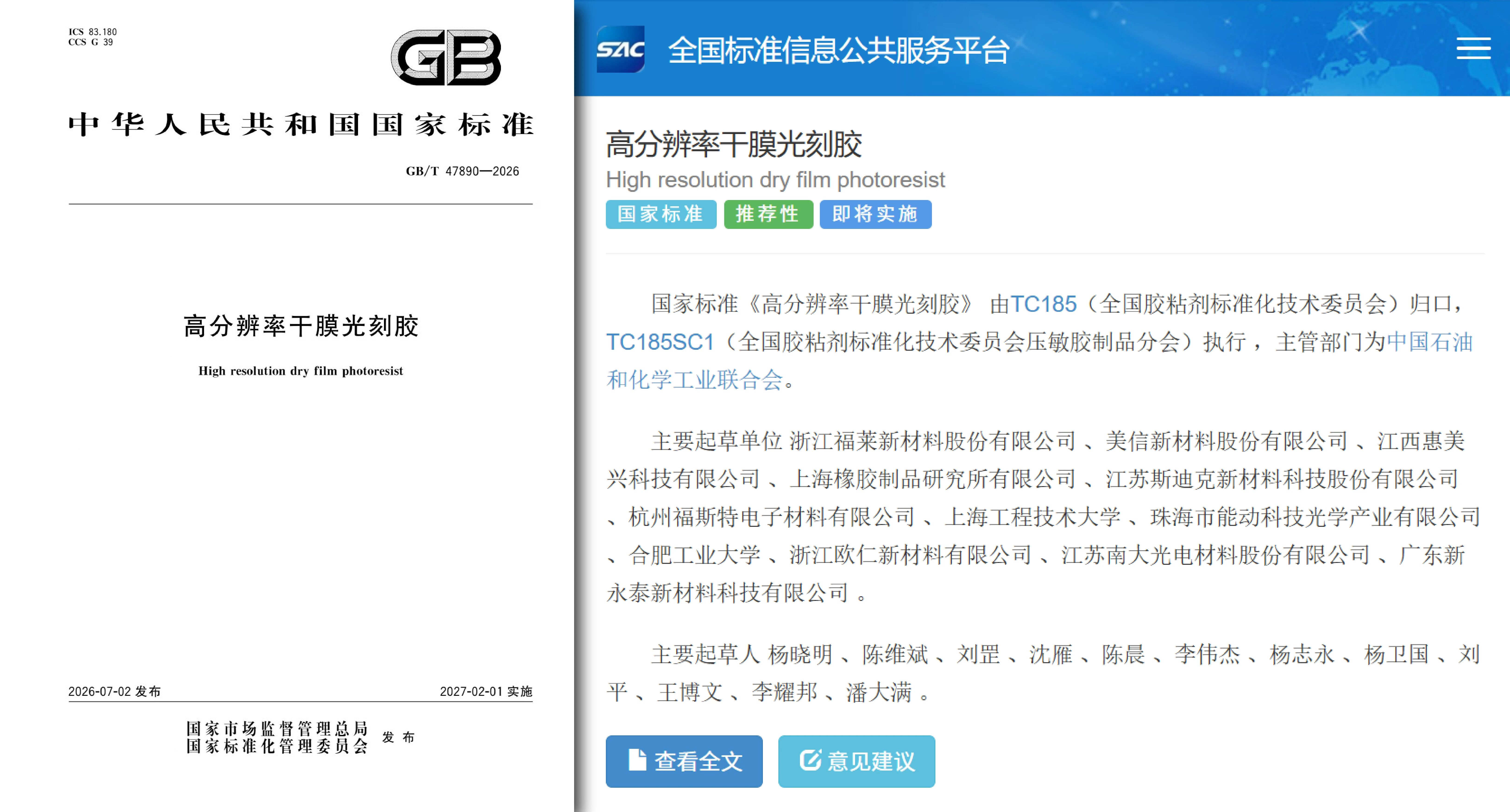The image size is (1510, 812).
Task: Click the 即将实施 status tag
Action: (875, 214)
